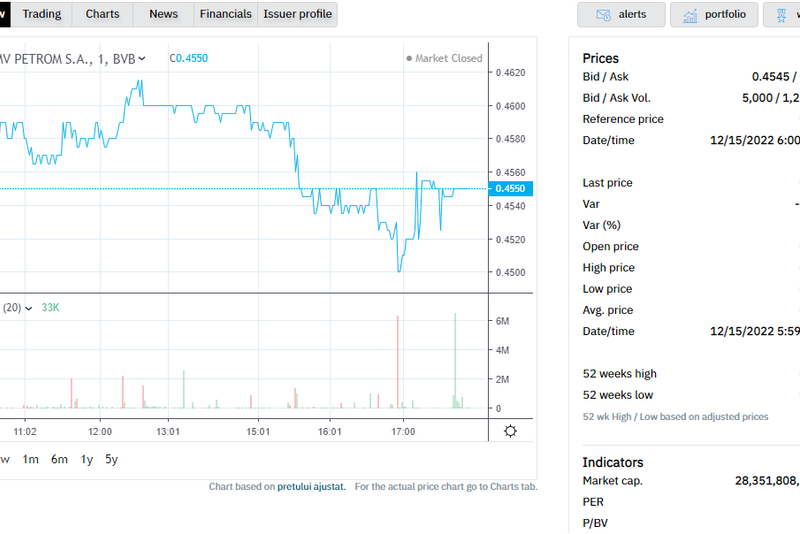Click the alerts envelope icon
Viewport: 800px width, 534px height.
603,15
